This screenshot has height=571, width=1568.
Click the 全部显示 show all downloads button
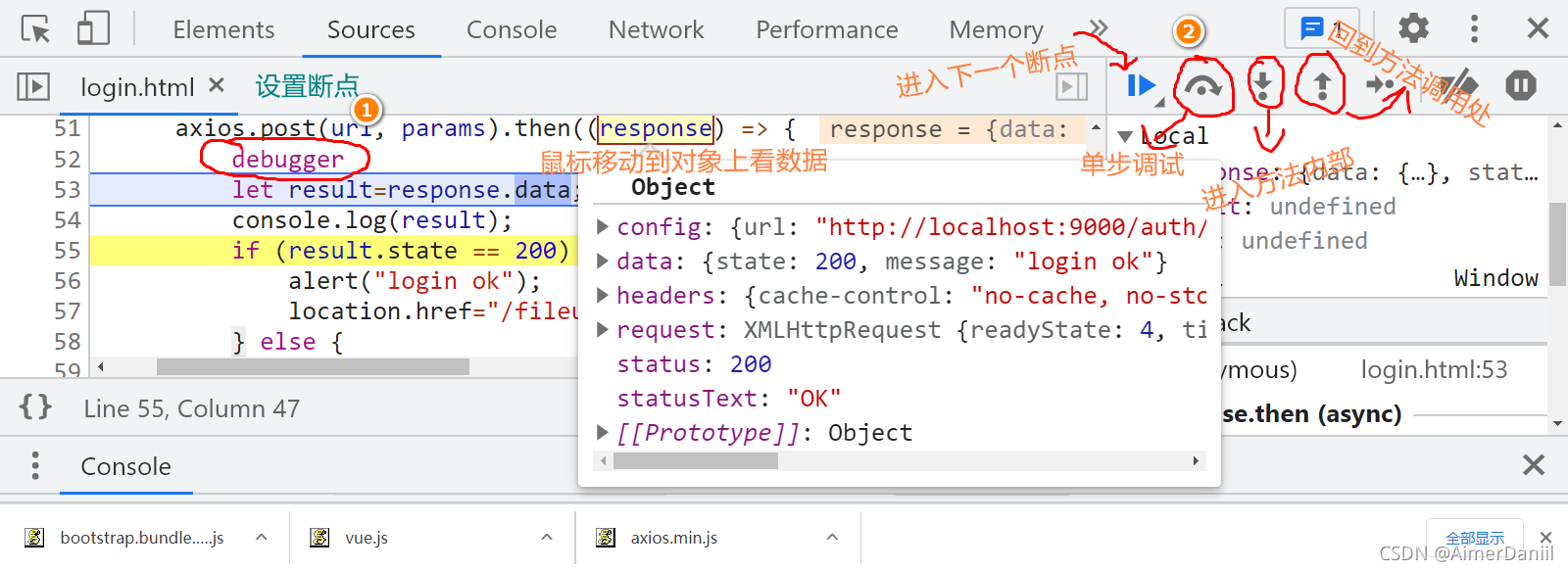(1475, 538)
